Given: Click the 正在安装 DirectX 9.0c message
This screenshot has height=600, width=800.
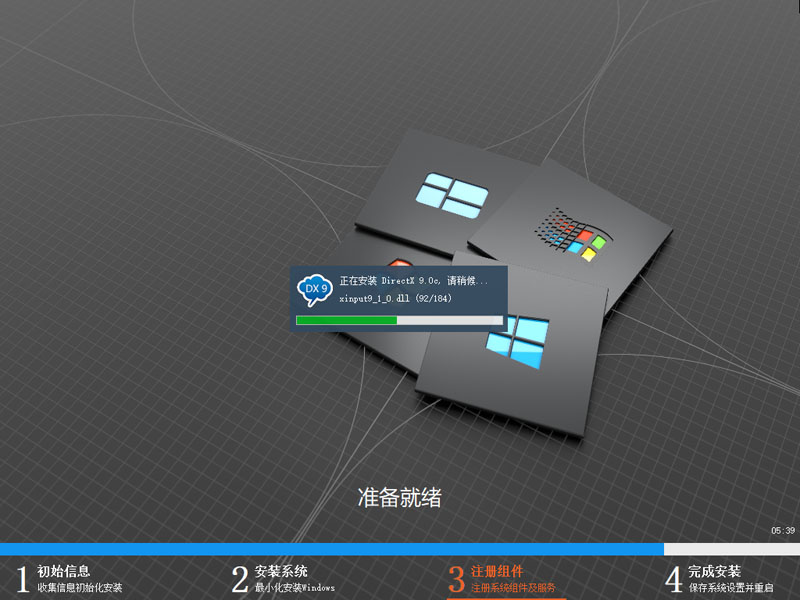Looking at the screenshot, I should [x=414, y=281].
